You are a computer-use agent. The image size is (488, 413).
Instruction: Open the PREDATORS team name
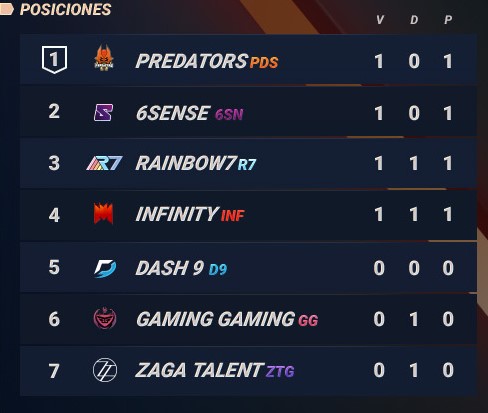click(192, 61)
